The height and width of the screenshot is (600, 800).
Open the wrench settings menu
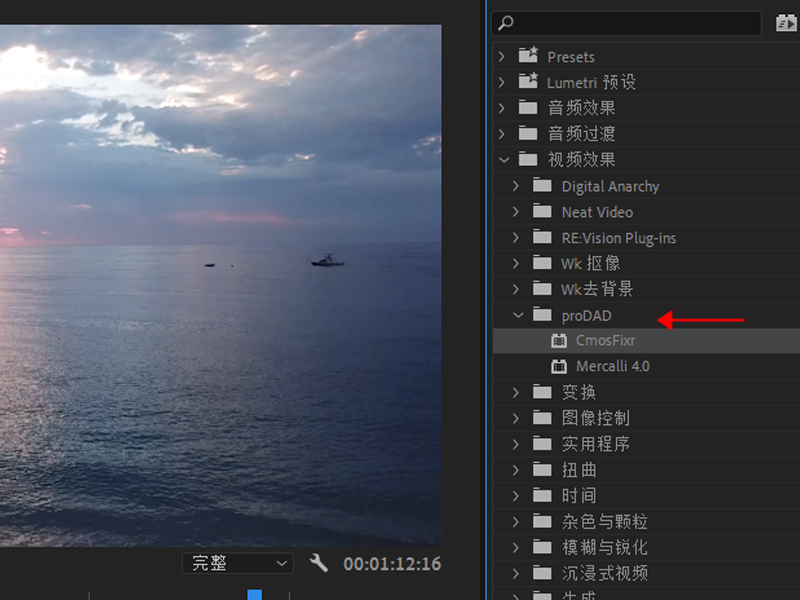tap(318, 563)
